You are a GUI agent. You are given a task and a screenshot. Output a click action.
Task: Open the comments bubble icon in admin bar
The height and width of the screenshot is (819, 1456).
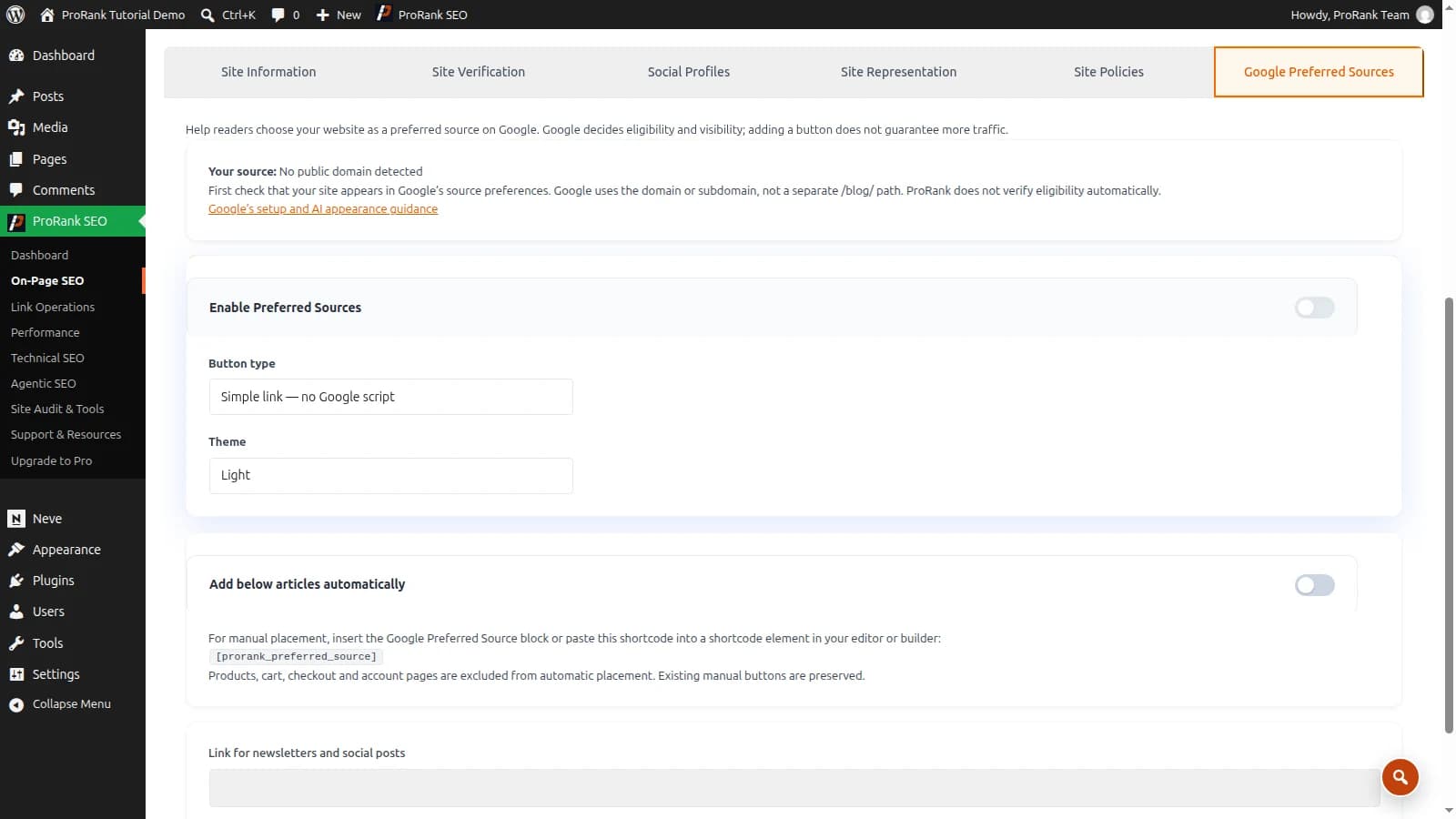278,15
